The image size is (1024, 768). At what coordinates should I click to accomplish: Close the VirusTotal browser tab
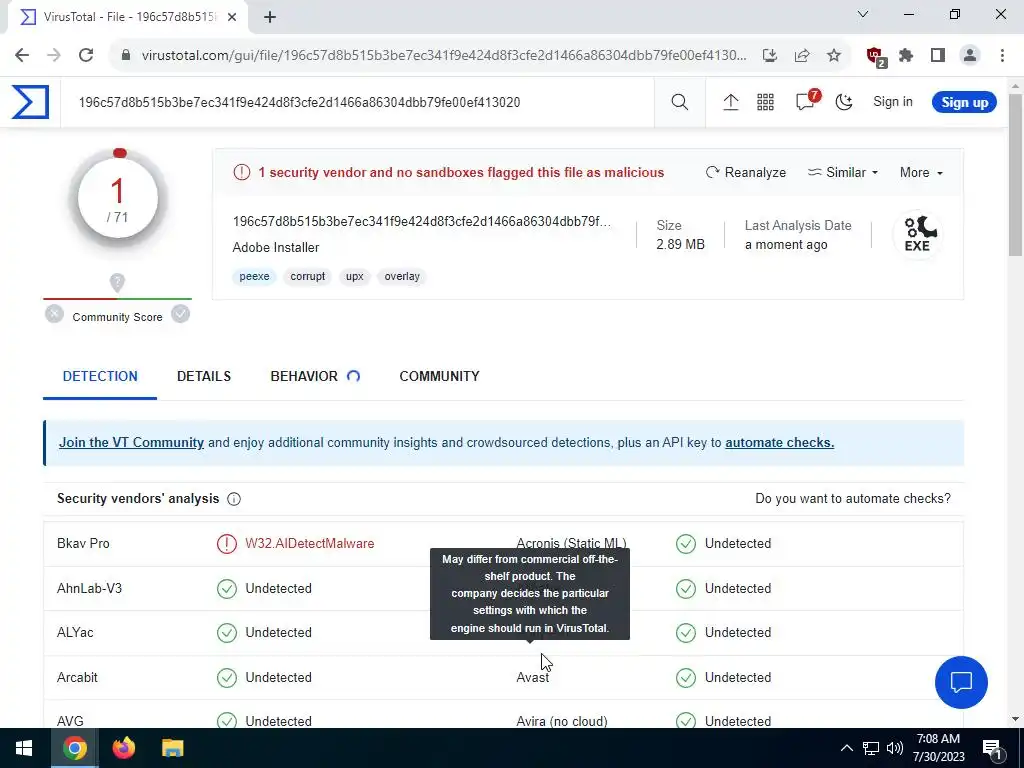[x=232, y=17]
